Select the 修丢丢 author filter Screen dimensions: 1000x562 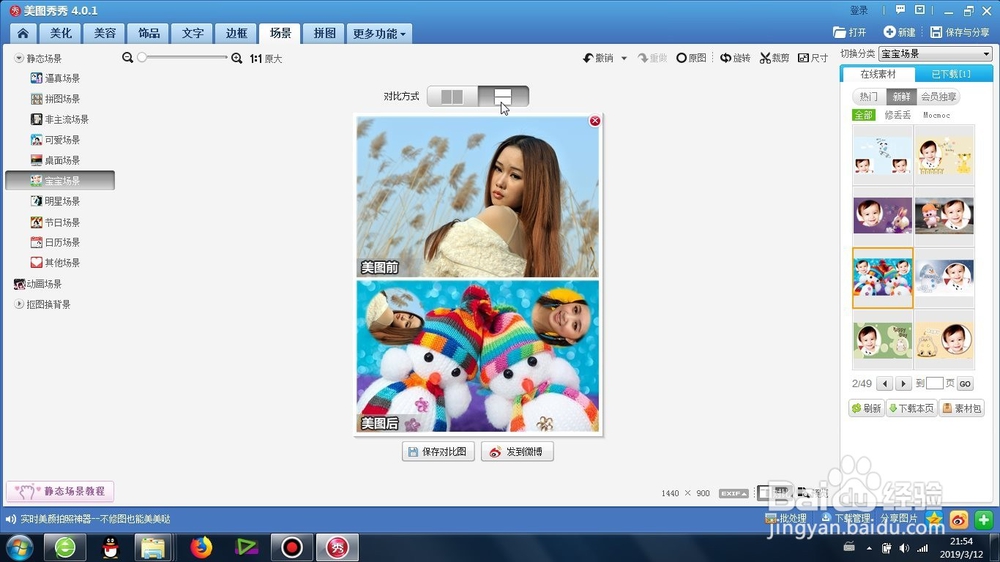click(x=897, y=115)
